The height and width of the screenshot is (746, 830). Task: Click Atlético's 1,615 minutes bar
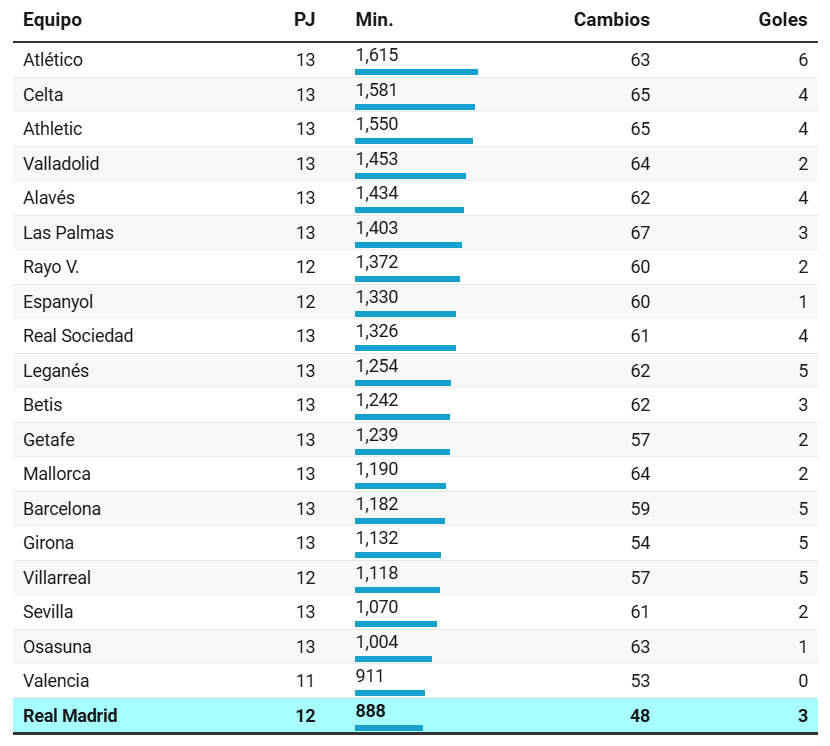click(x=416, y=72)
